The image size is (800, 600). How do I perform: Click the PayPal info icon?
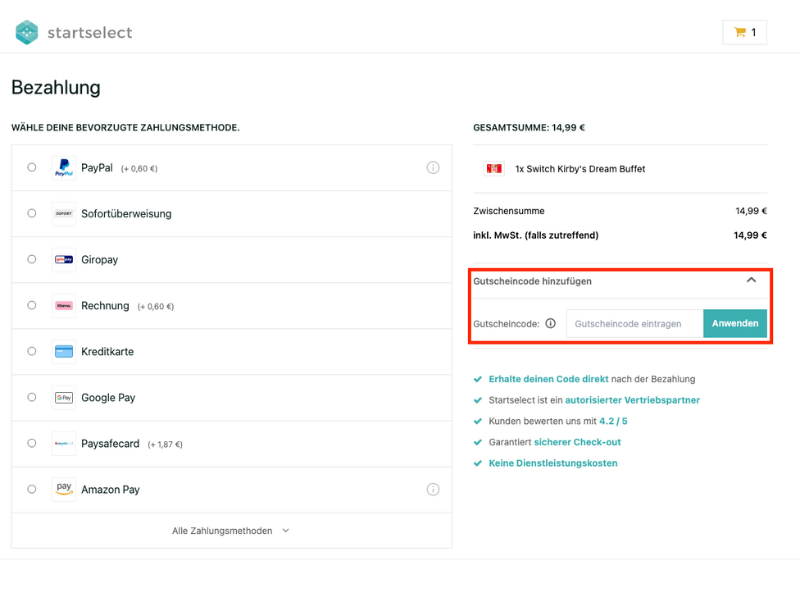(x=433, y=168)
